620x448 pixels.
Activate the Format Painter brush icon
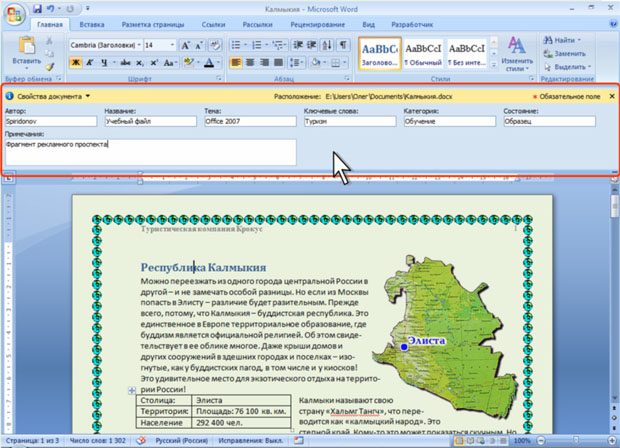pyautogui.click(x=49, y=67)
